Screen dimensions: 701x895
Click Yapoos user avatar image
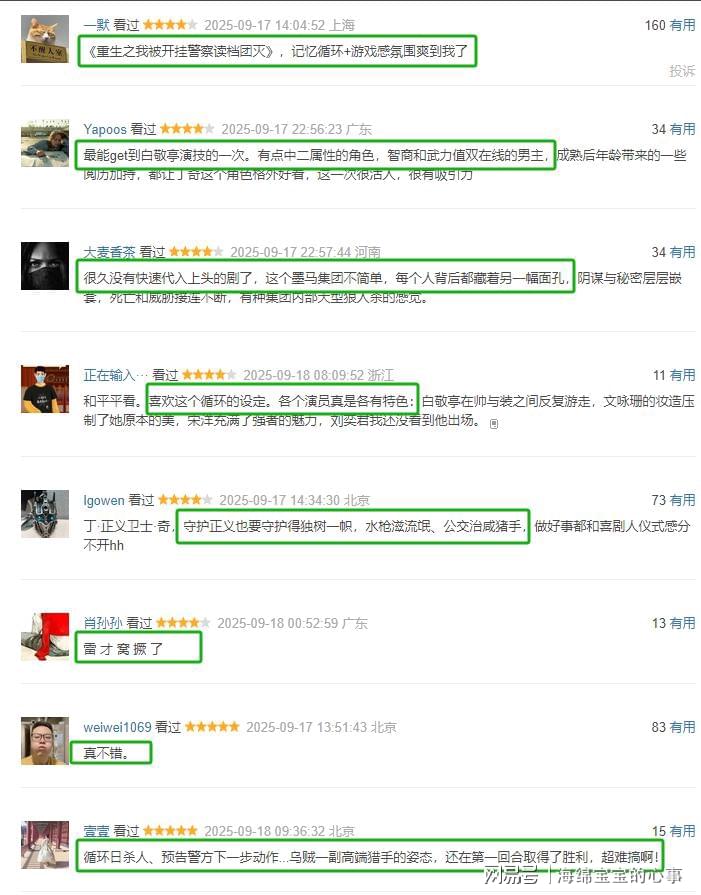click(45, 143)
